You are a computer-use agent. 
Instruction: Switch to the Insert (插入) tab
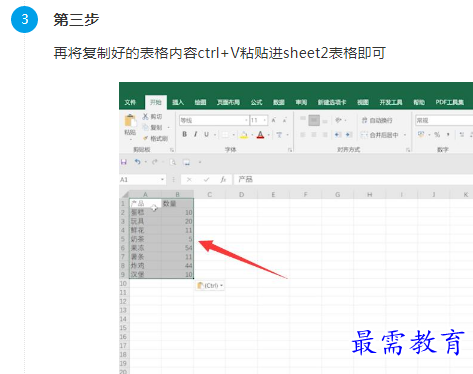coord(178,102)
